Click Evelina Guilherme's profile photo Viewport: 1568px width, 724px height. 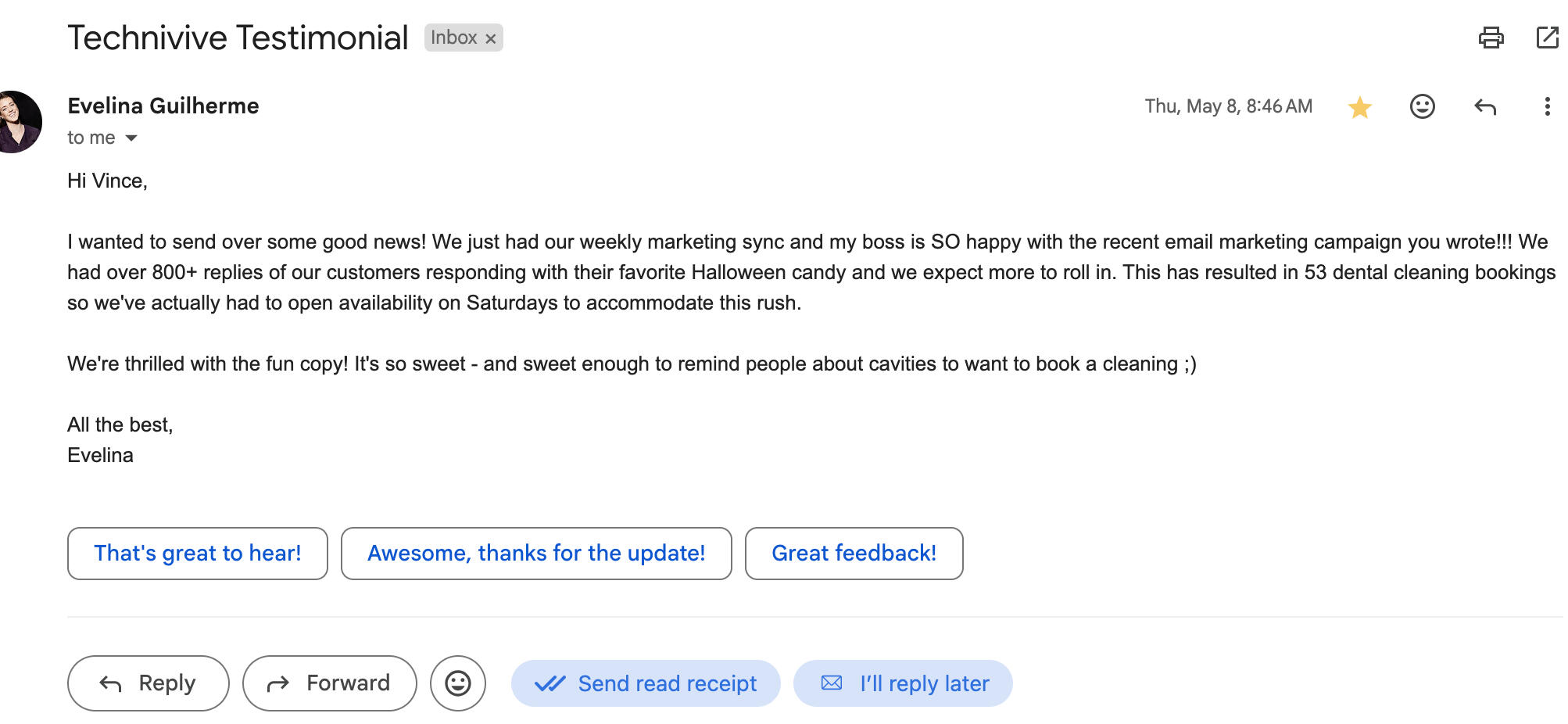pyautogui.click(x=17, y=122)
